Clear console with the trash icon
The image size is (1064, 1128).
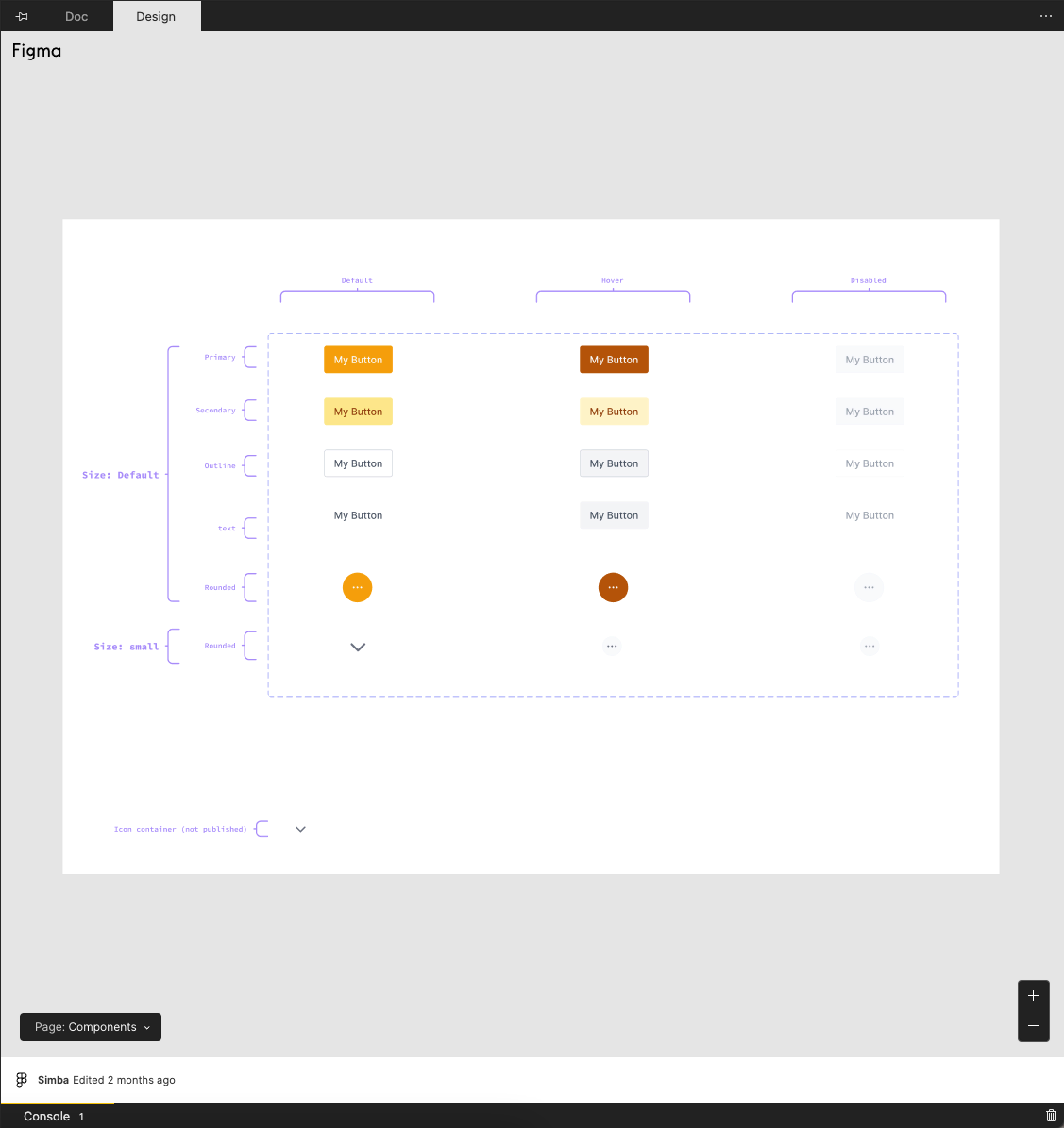point(1051,1116)
